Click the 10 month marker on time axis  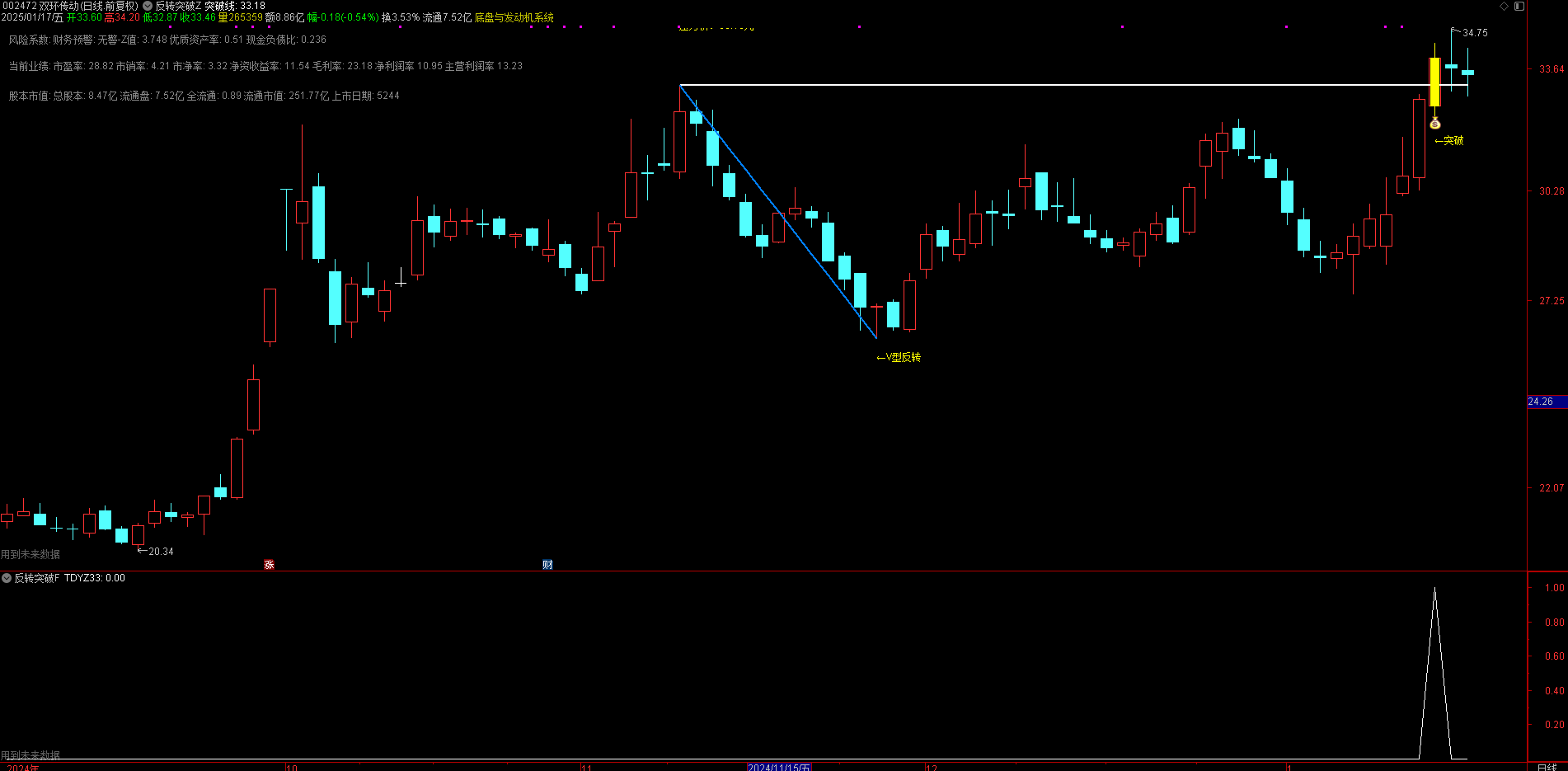pos(291,767)
